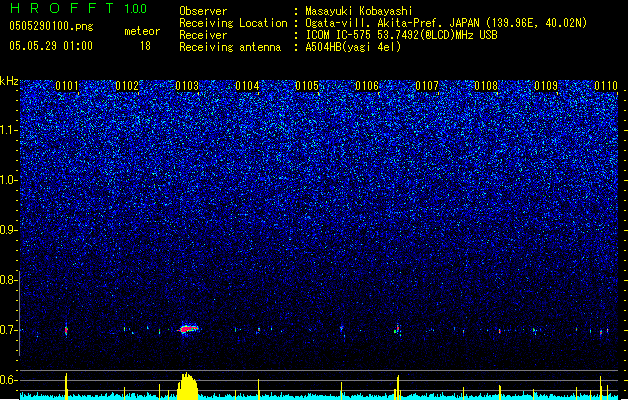Click the 0105 time marker
This screenshot has width=629, height=400.
pyautogui.click(x=307, y=86)
